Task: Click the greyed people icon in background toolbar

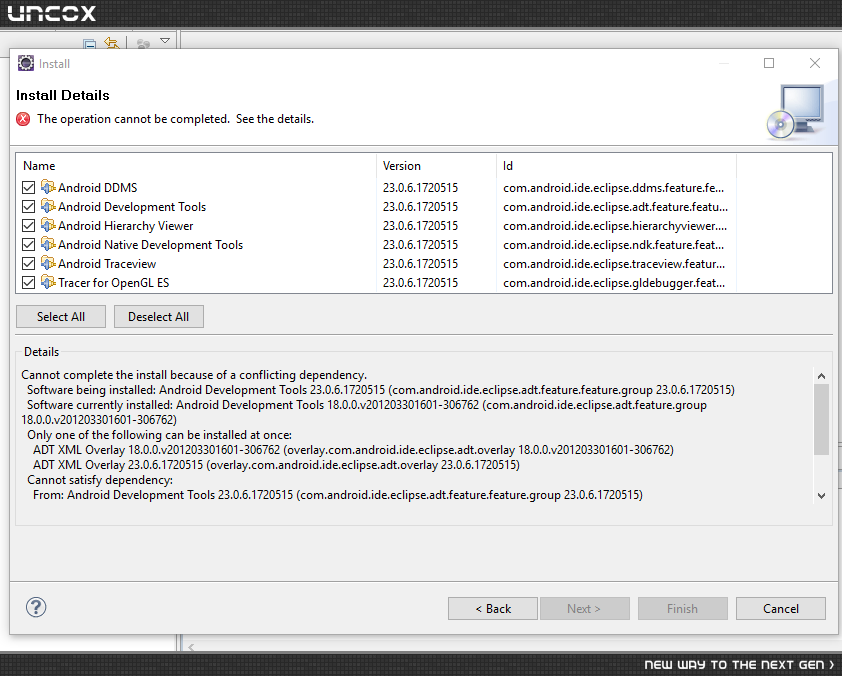Action: tap(143, 43)
